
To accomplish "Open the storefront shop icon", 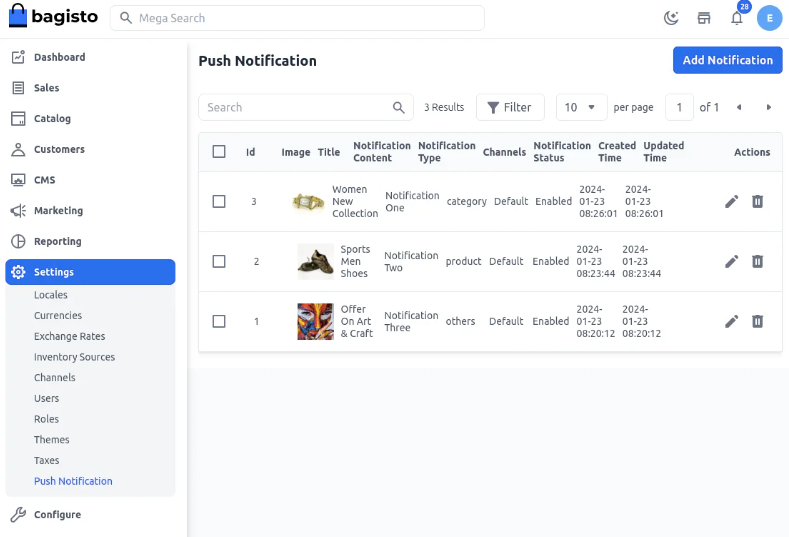I will click(x=704, y=18).
